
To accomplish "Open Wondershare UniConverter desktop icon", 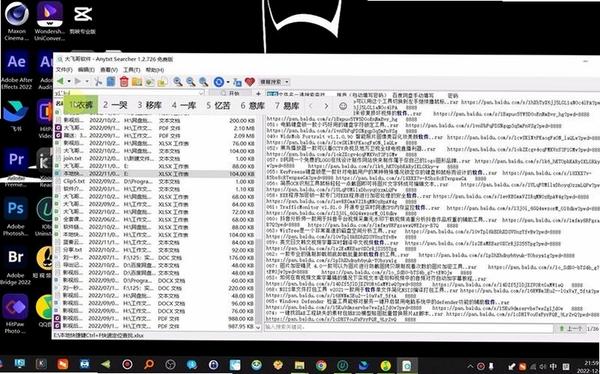I will pos(50,21).
